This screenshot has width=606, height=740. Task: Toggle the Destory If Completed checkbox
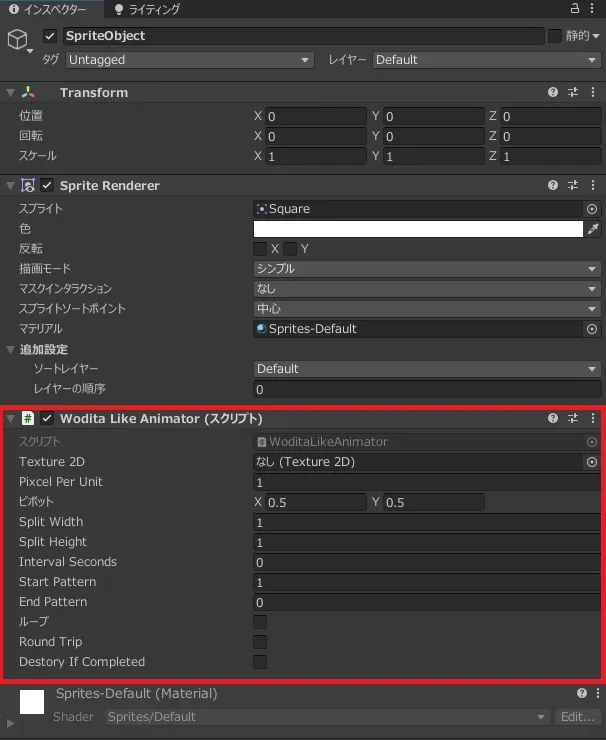[x=260, y=662]
